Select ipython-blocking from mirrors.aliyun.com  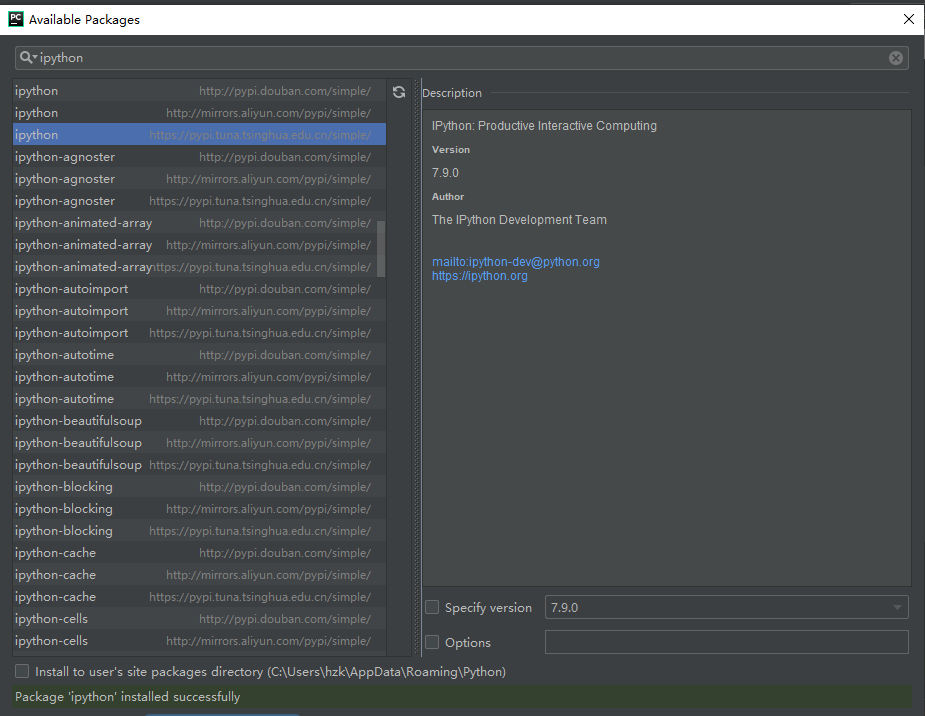pyautogui.click(x=199, y=509)
